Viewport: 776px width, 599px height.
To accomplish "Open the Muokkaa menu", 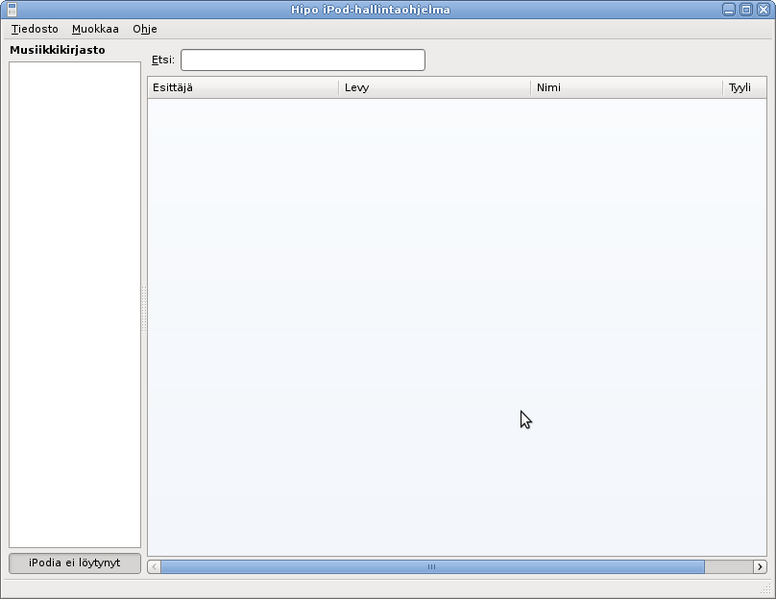I will (x=95, y=29).
